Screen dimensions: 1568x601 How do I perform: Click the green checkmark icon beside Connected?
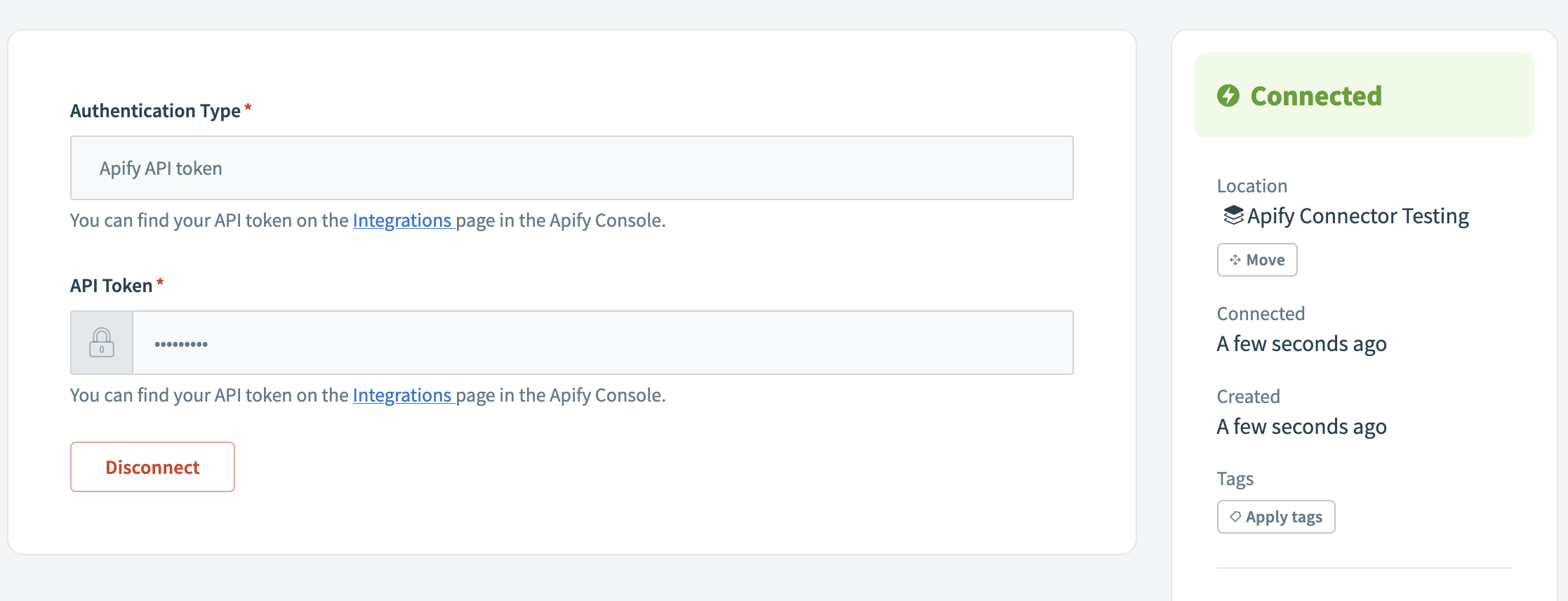1228,95
